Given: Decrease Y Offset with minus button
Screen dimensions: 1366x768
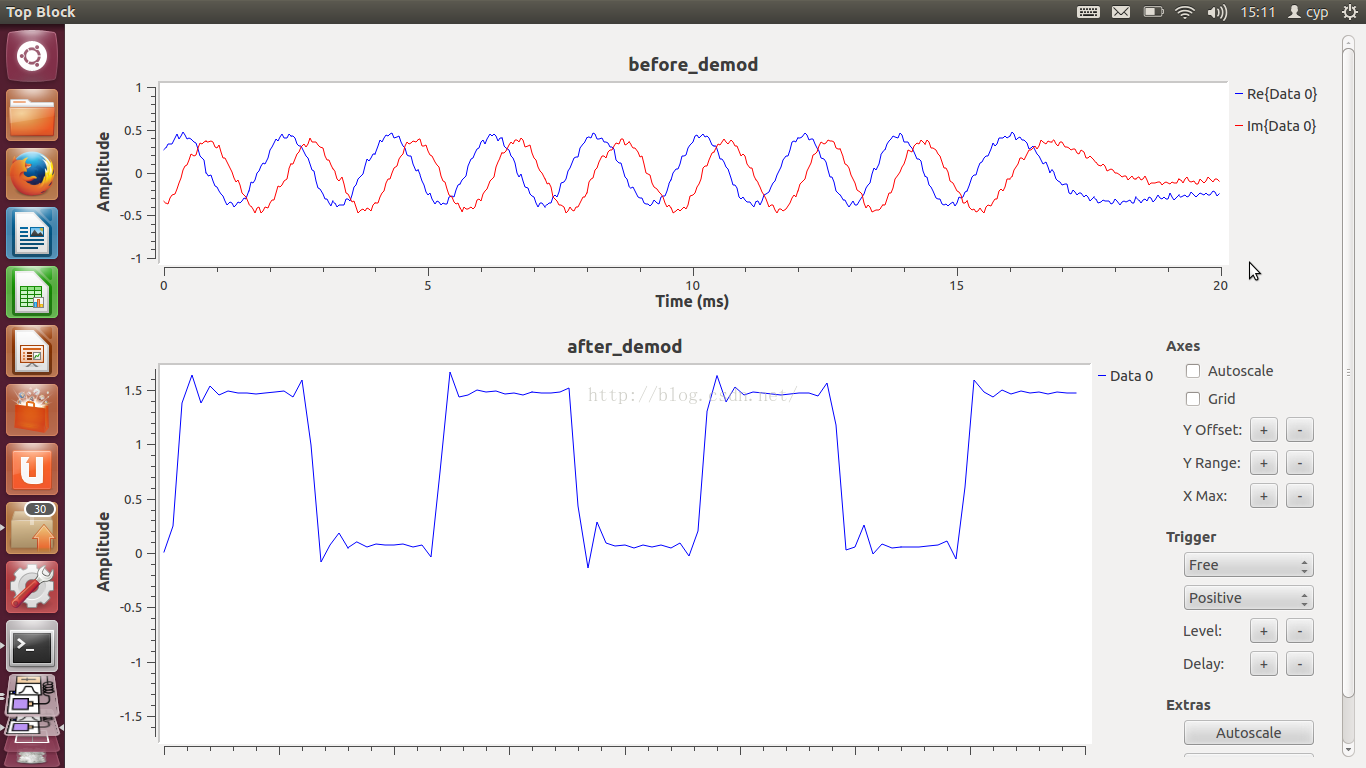Looking at the screenshot, I should [1299, 430].
